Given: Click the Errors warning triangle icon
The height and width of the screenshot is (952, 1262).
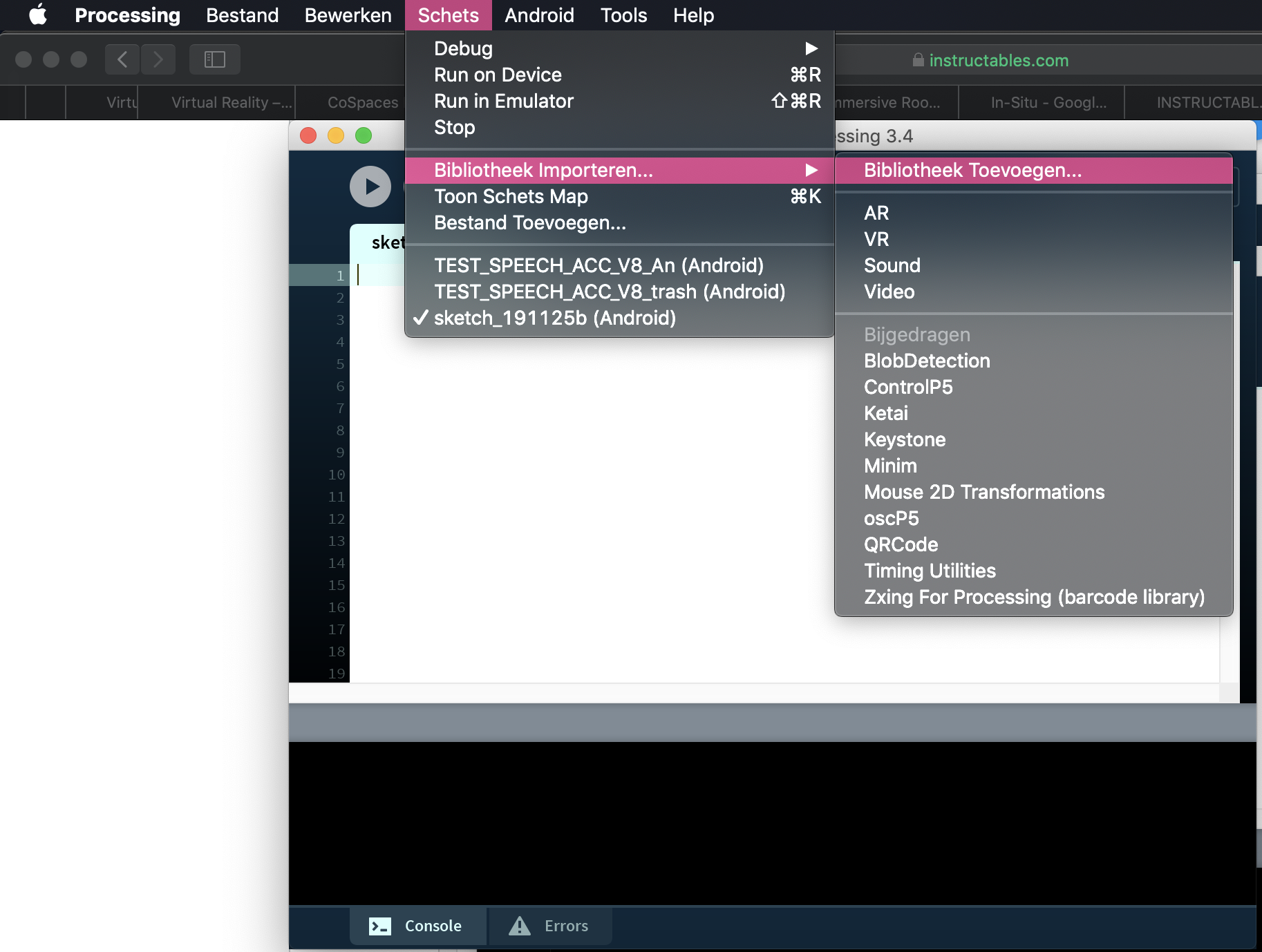Looking at the screenshot, I should (x=520, y=926).
